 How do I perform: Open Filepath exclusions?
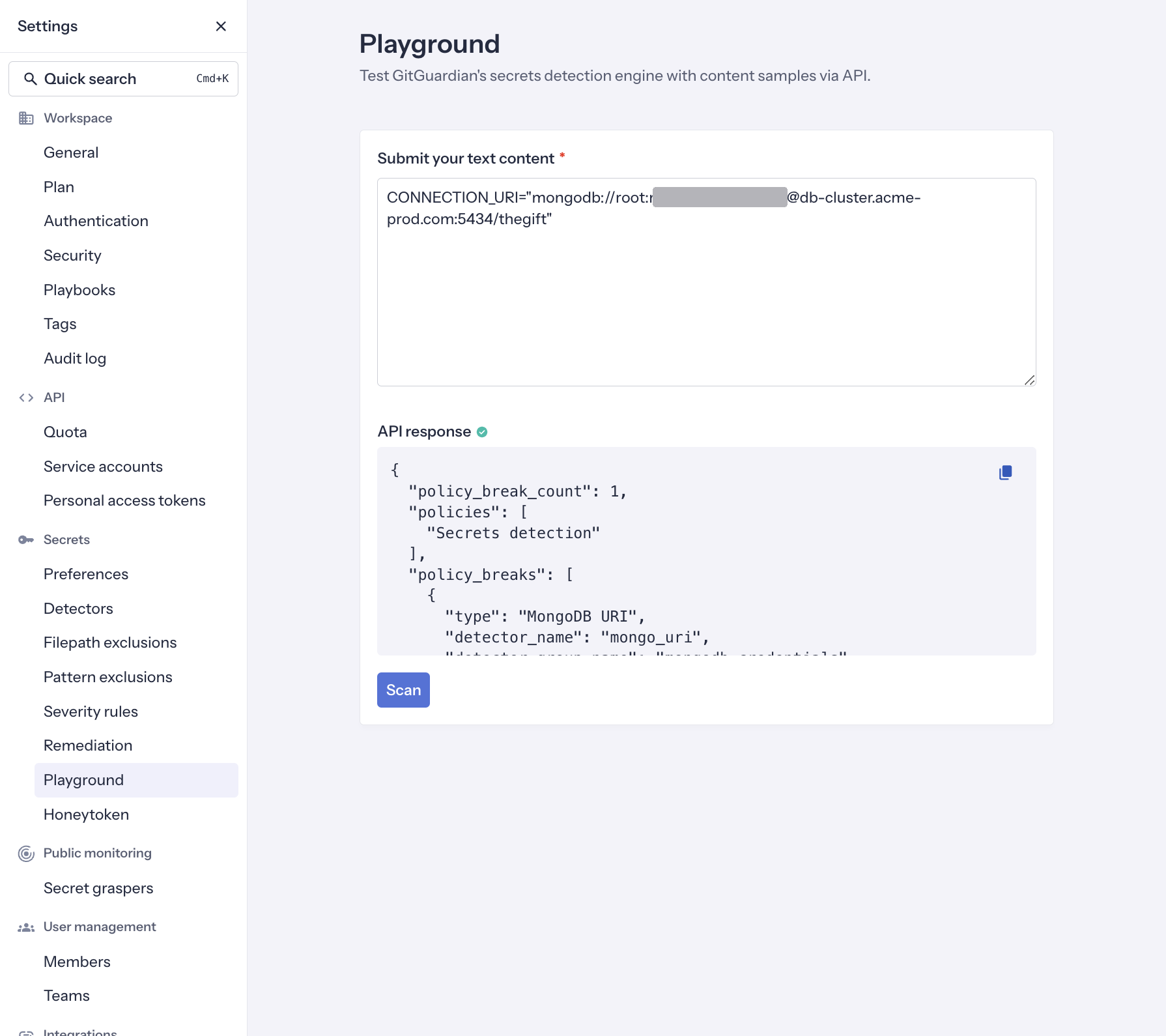pyautogui.click(x=110, y=642)
